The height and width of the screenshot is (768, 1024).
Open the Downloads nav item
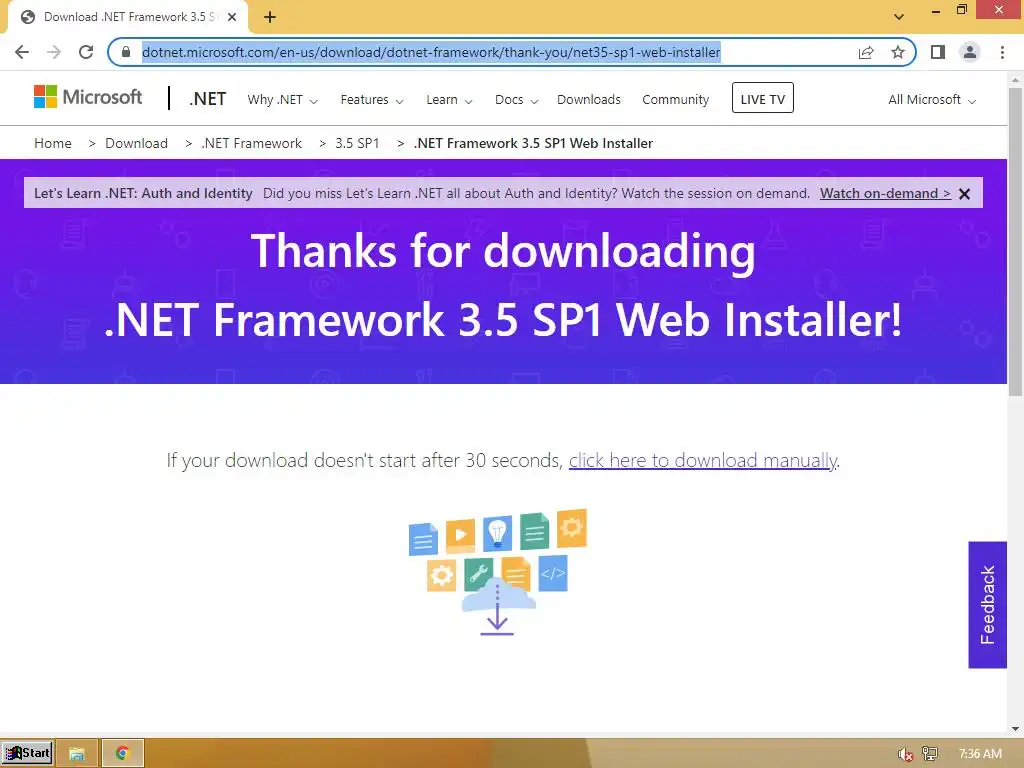point(588,99)
